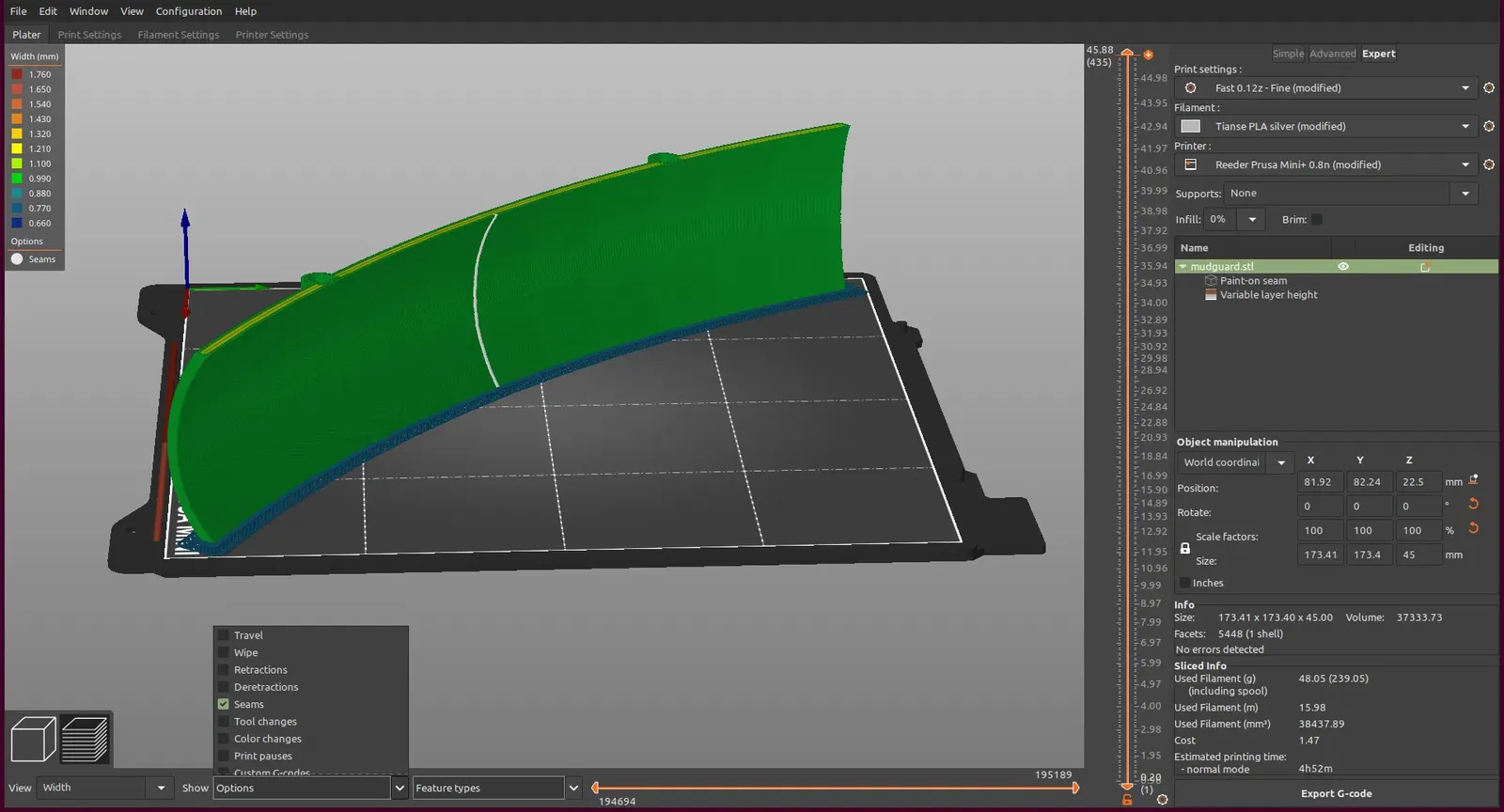This screenshot has width=1504, height=812.
Task: Open the Print settings gear icon
Action: coord(1489,88)
